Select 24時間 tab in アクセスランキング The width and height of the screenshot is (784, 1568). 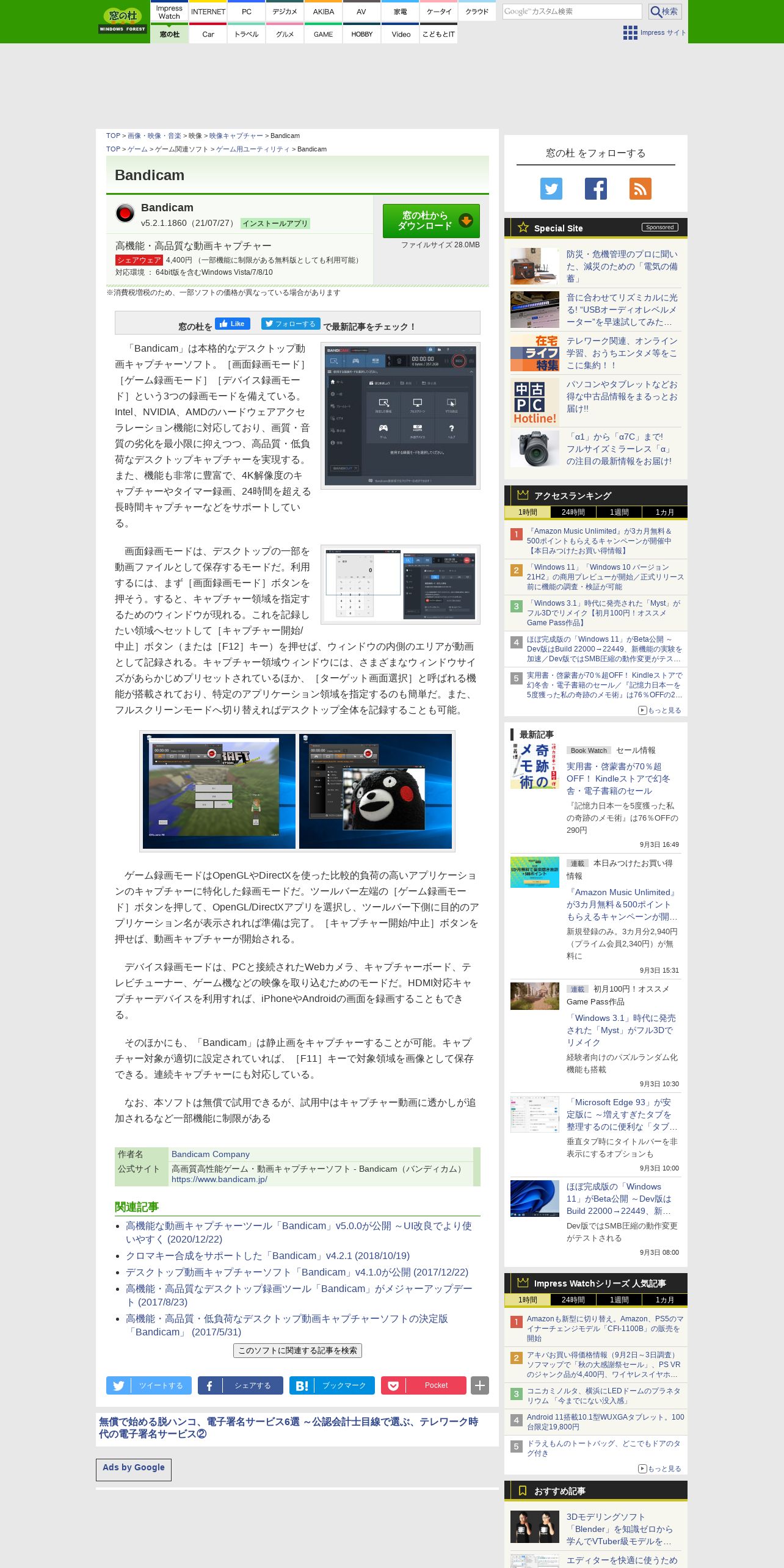click(573, 512)
